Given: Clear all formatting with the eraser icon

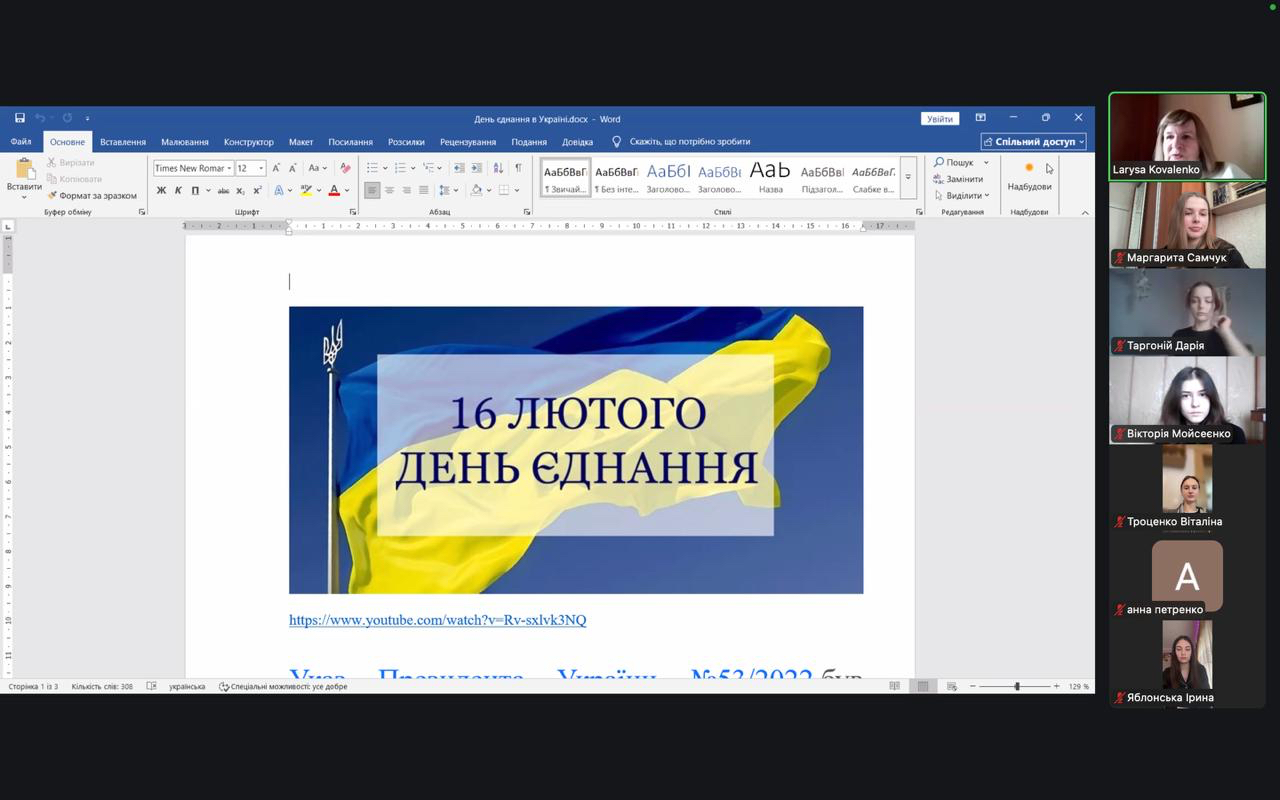Looking at the screenshot, I should click(x=345, y=168).
